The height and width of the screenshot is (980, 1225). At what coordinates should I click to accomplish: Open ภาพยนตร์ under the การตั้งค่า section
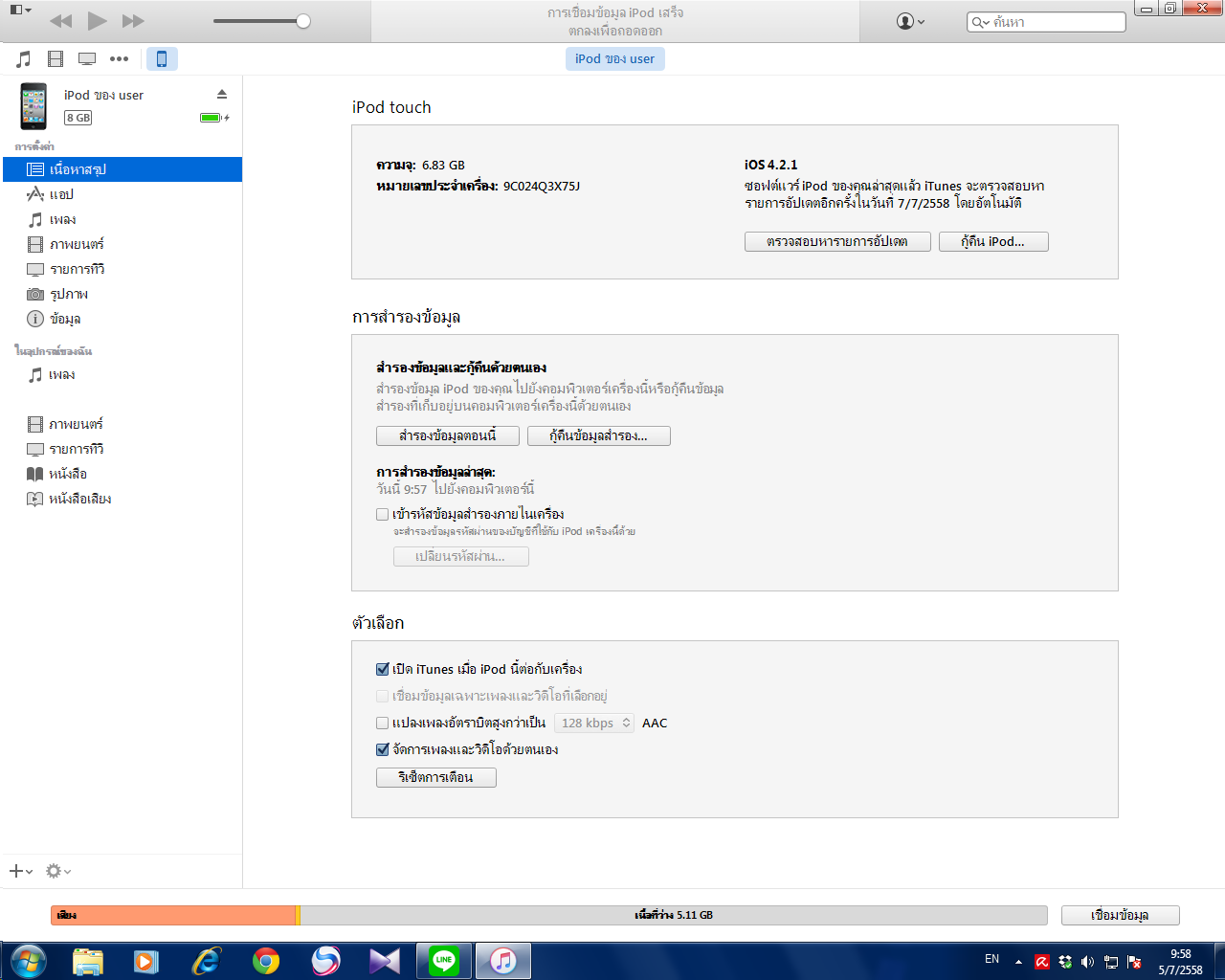[122, 244]
